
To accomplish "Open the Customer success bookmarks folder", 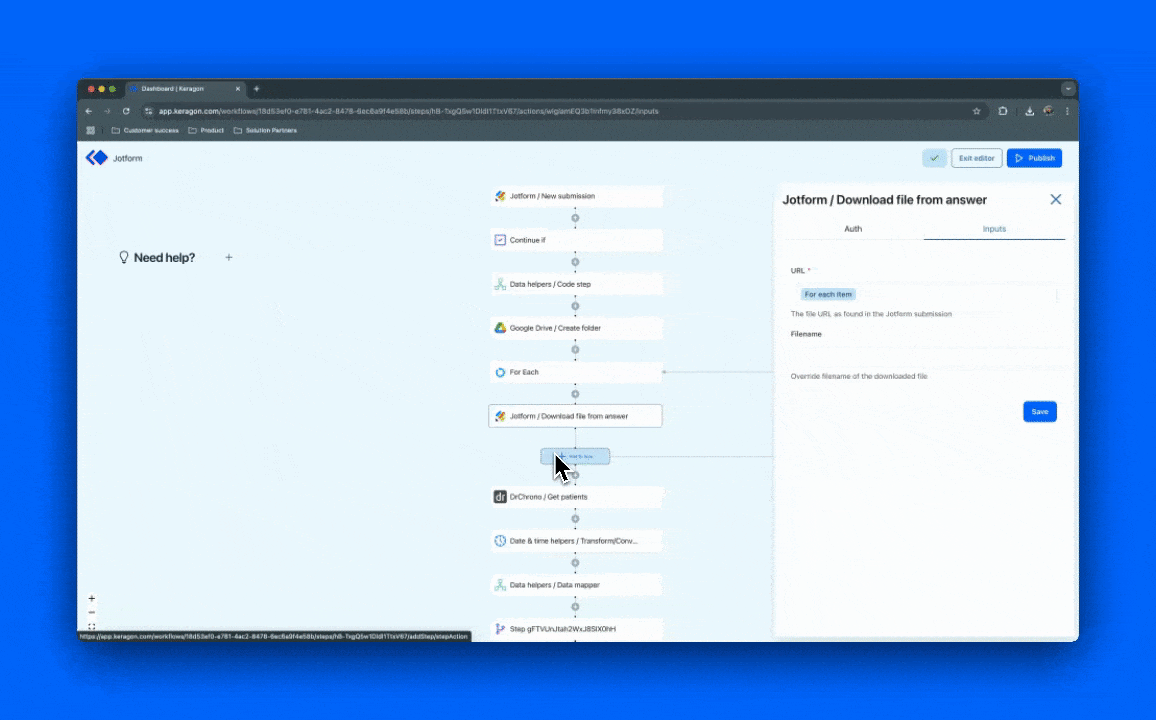I will tap(145, 130).
